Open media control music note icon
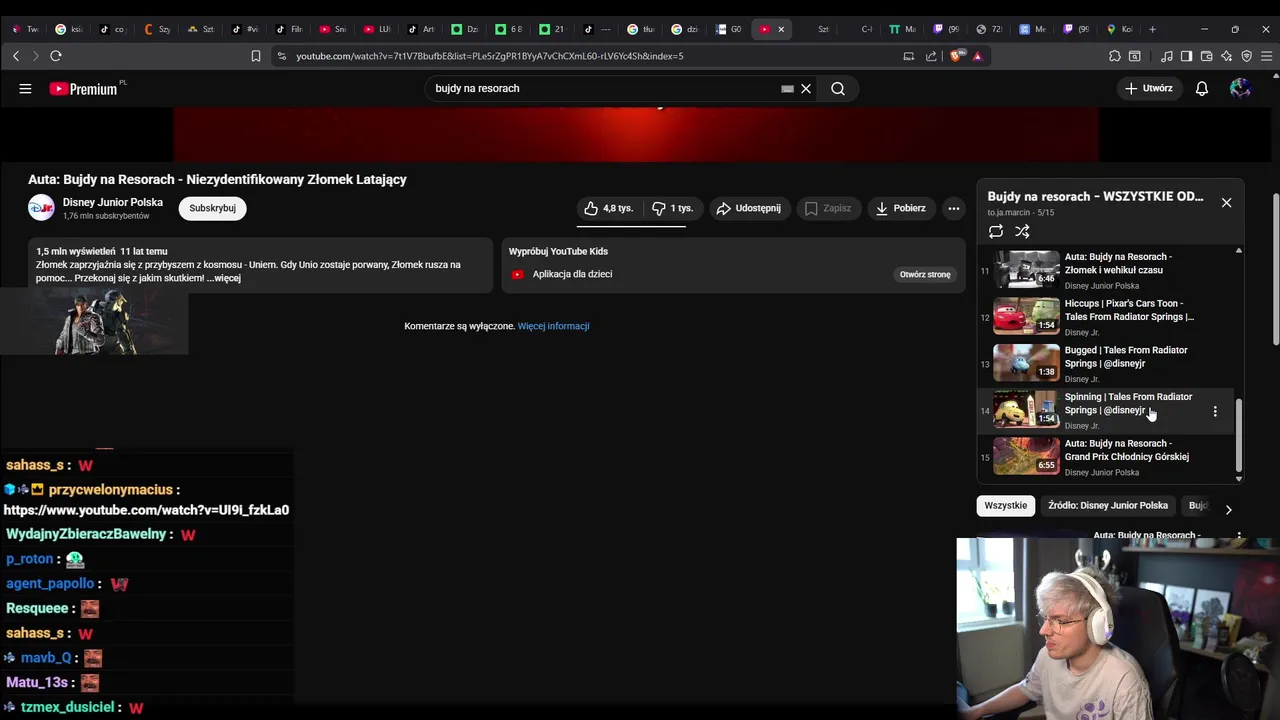Image resolution: width=1280 pixels, height=720 pixels. [x=1166, y=56]
